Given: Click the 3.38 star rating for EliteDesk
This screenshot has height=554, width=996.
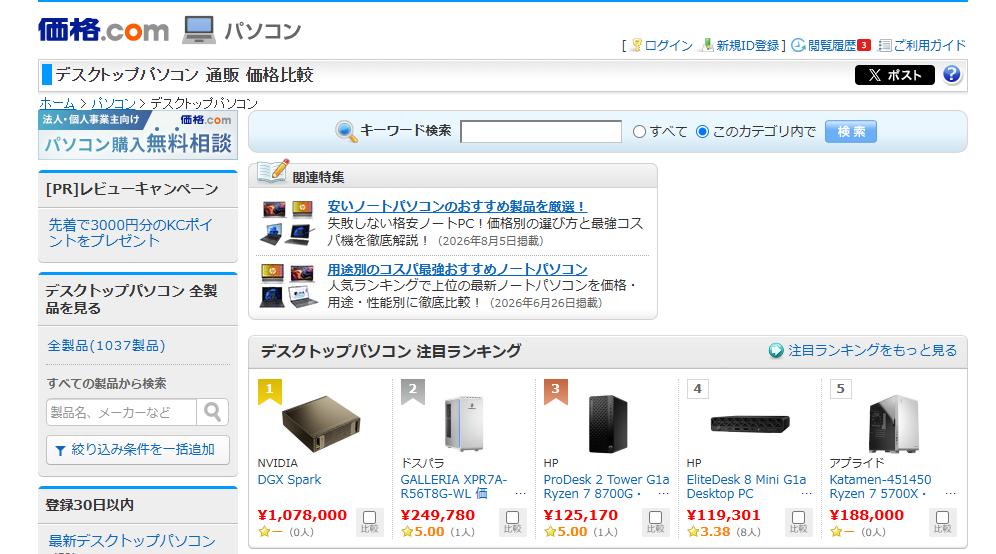Looking at the screenshot, I should click(709, 532).
